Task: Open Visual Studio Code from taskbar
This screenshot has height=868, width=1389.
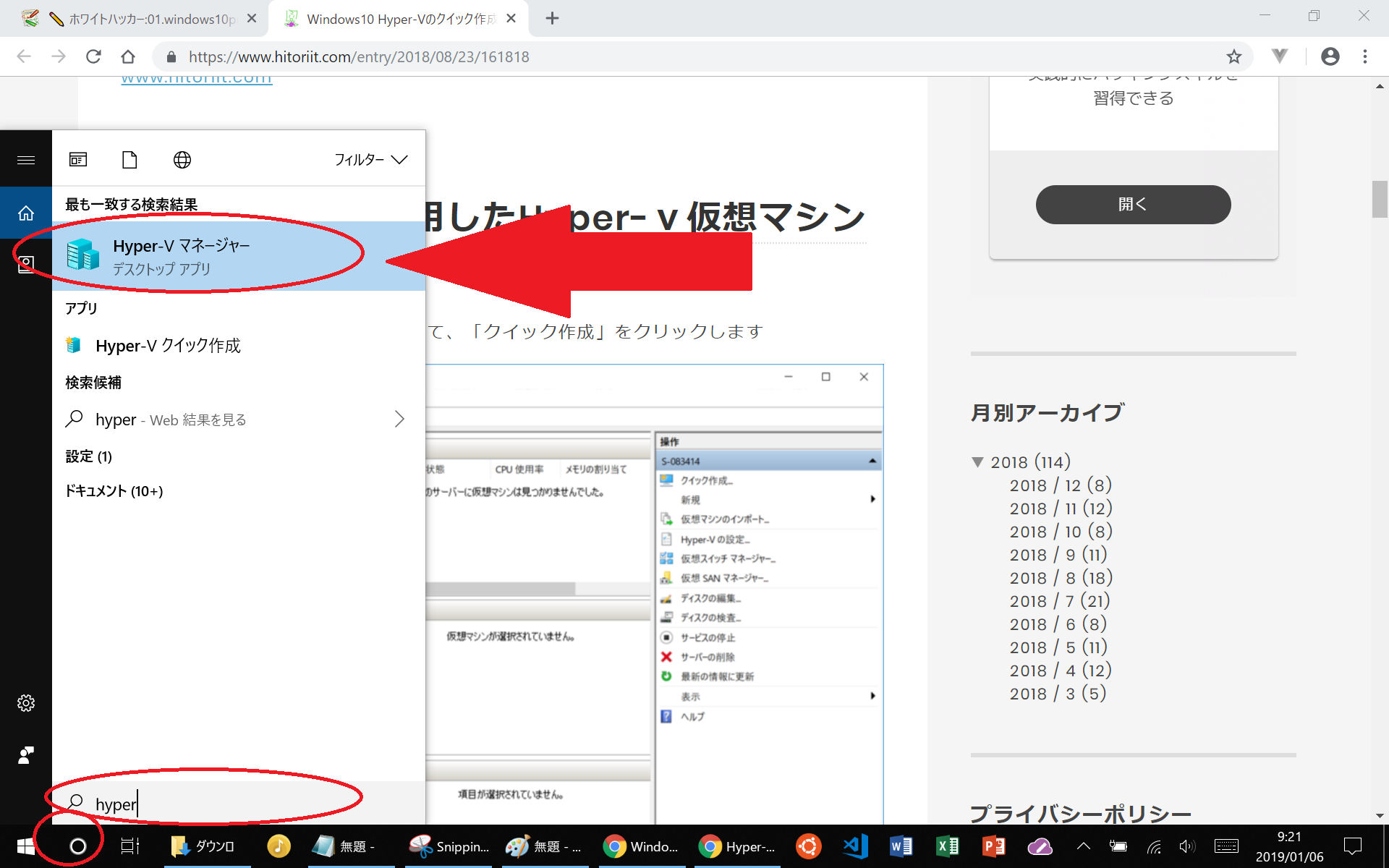Action: click(855, 846)
